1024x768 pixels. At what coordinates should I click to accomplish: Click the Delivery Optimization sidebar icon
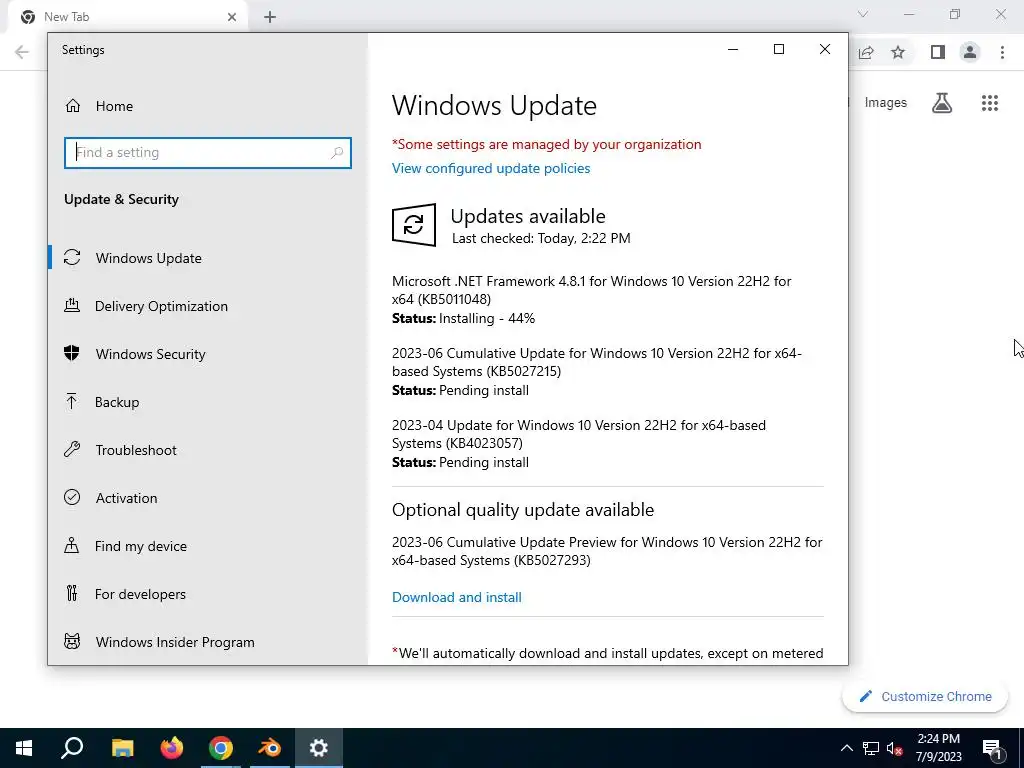72,305
